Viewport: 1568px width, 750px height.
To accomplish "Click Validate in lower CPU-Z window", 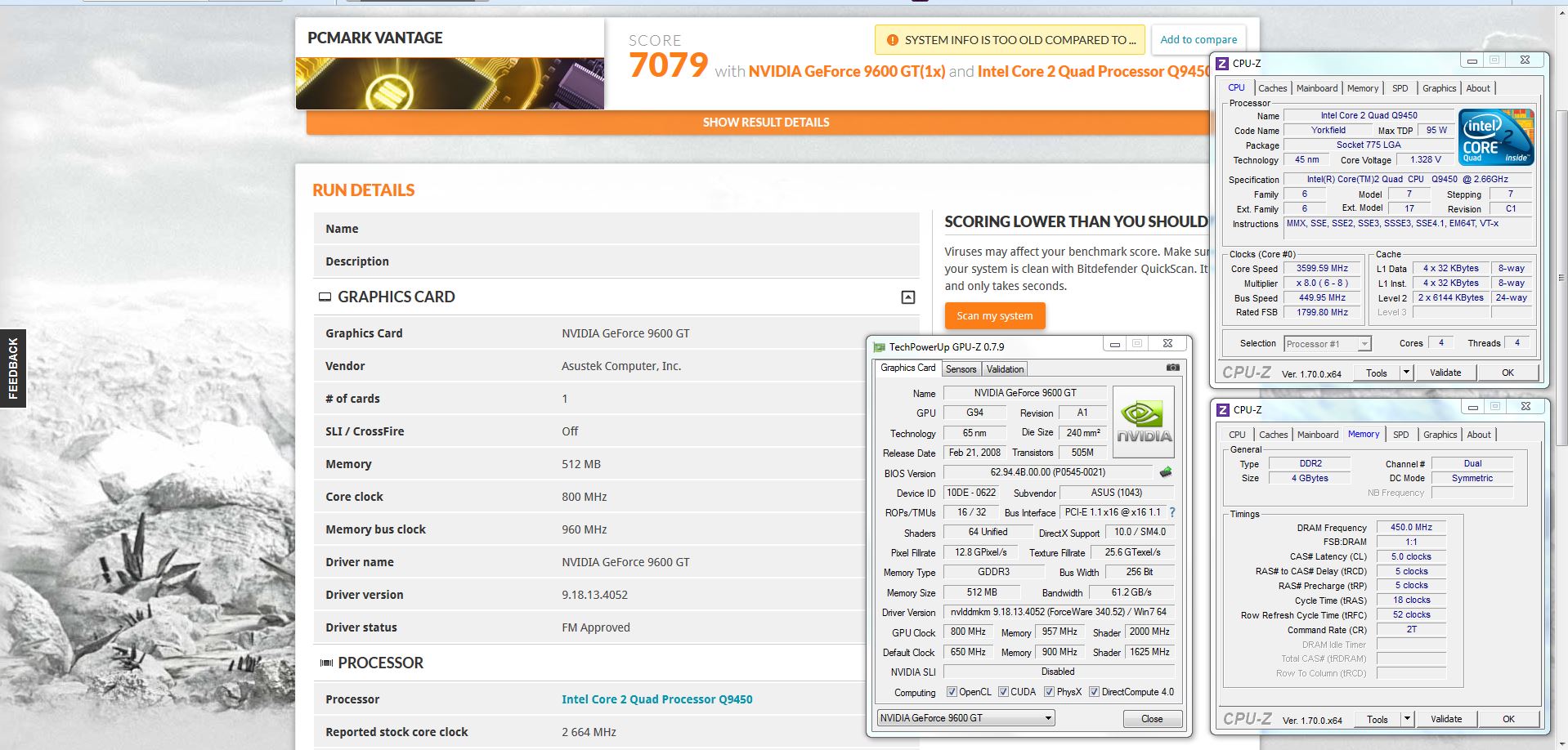I will (1446, 719).
